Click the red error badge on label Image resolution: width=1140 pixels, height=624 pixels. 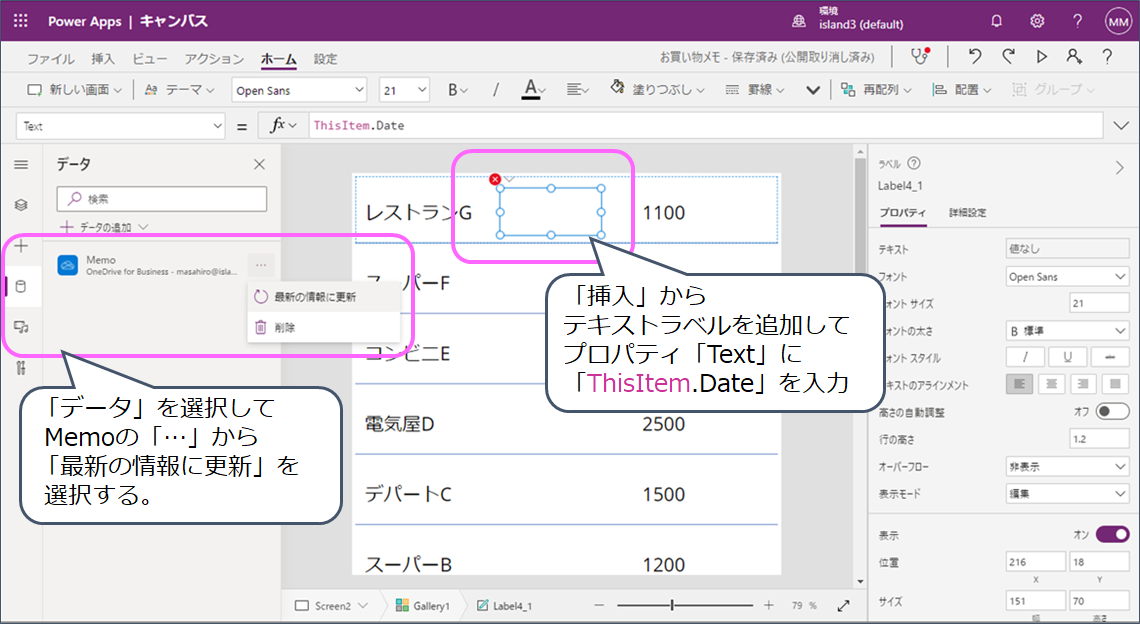pyautogui.click(x=495, y=179)
